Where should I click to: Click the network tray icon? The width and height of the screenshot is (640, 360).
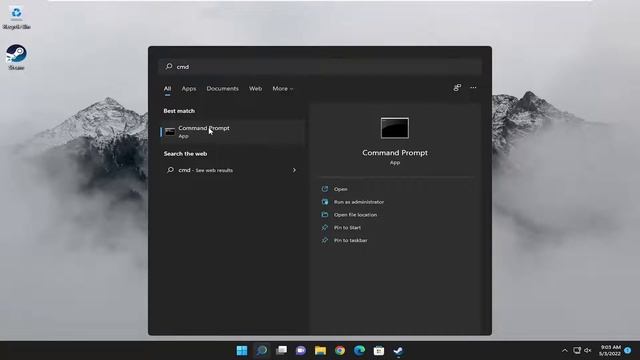(577, 351)
